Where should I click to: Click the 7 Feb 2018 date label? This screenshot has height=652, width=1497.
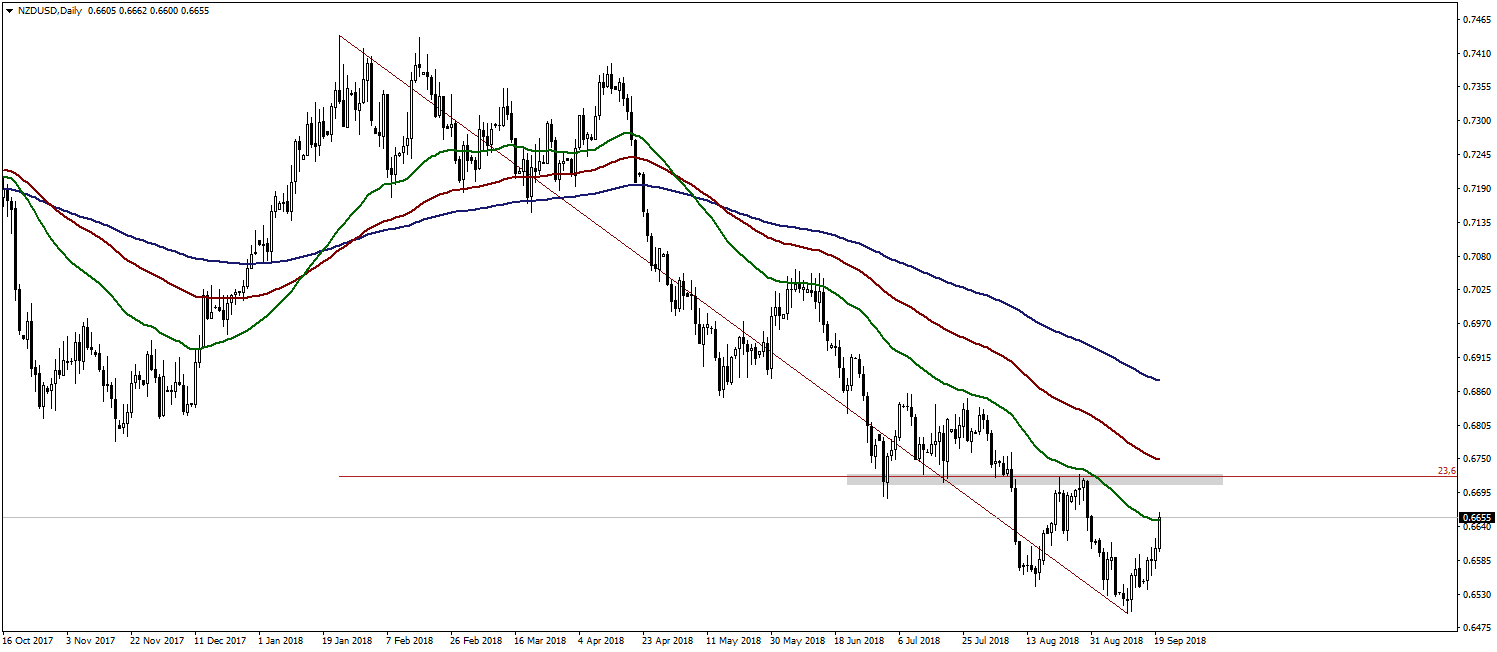point(409,641)
